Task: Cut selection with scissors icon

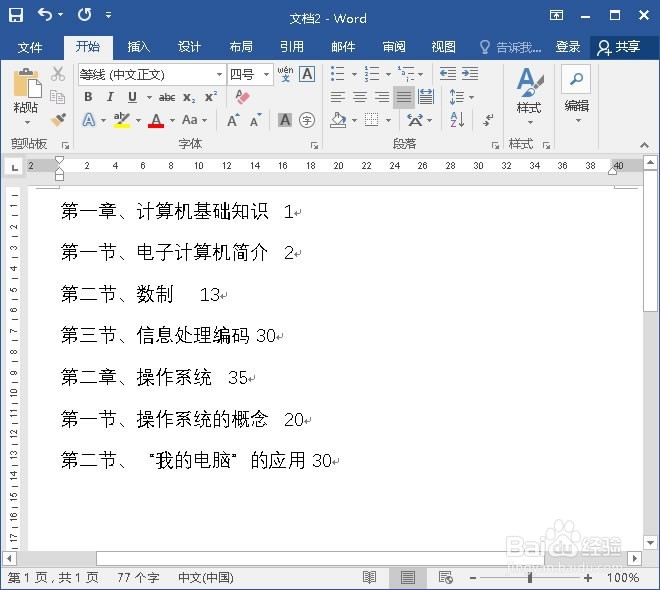Action: 58,74
